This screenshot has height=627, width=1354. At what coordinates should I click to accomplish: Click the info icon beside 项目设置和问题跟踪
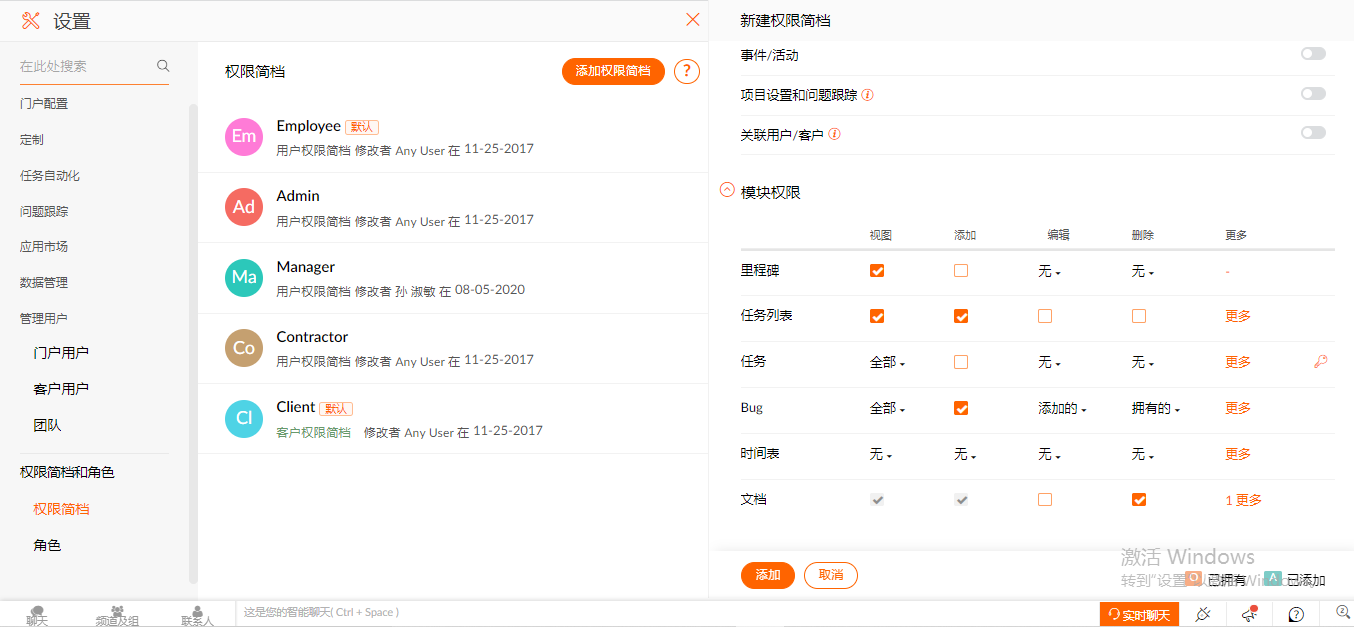tap(867, 95)
